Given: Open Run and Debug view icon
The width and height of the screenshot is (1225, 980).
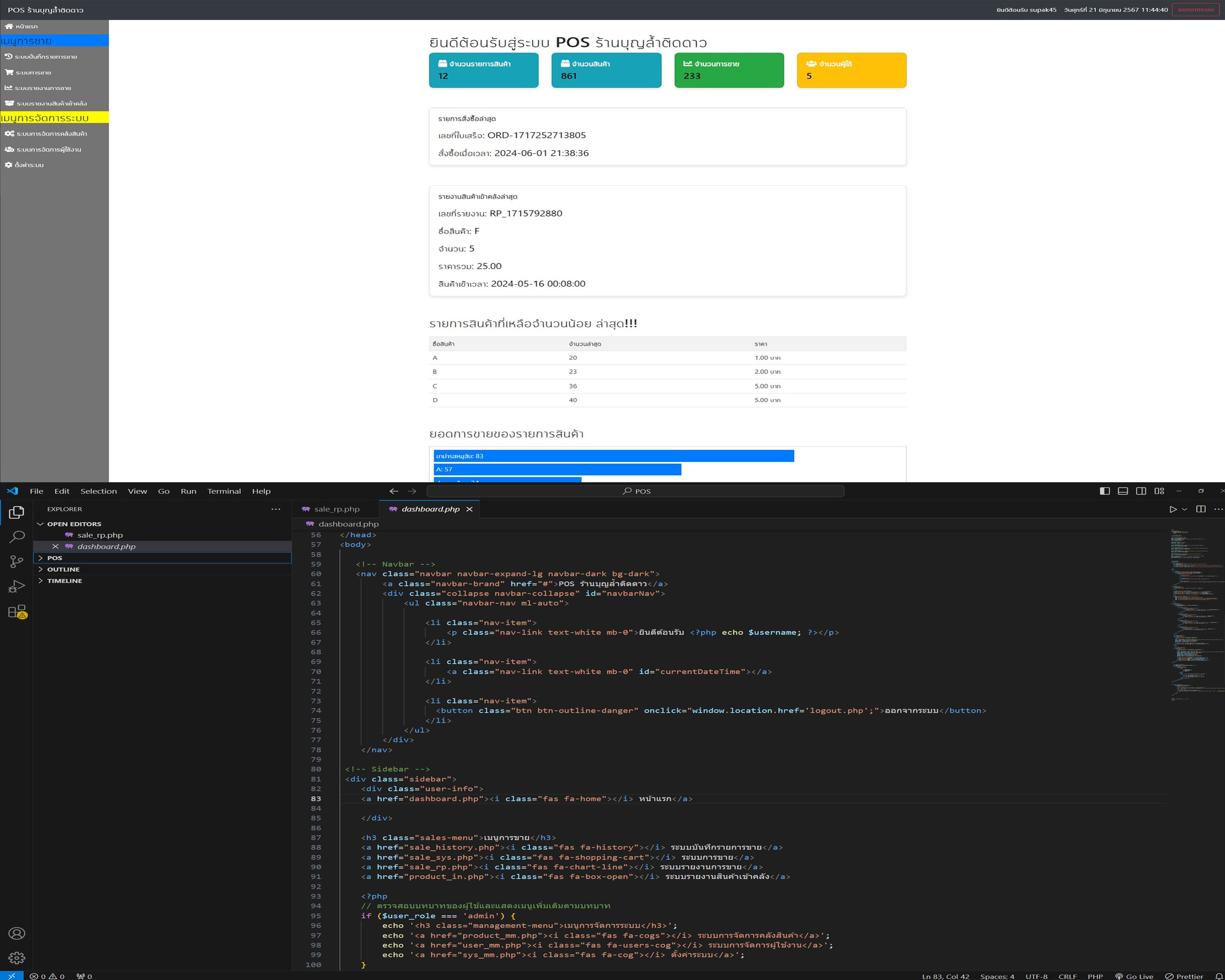Looking at the screenshot, I should coord(17,587).
